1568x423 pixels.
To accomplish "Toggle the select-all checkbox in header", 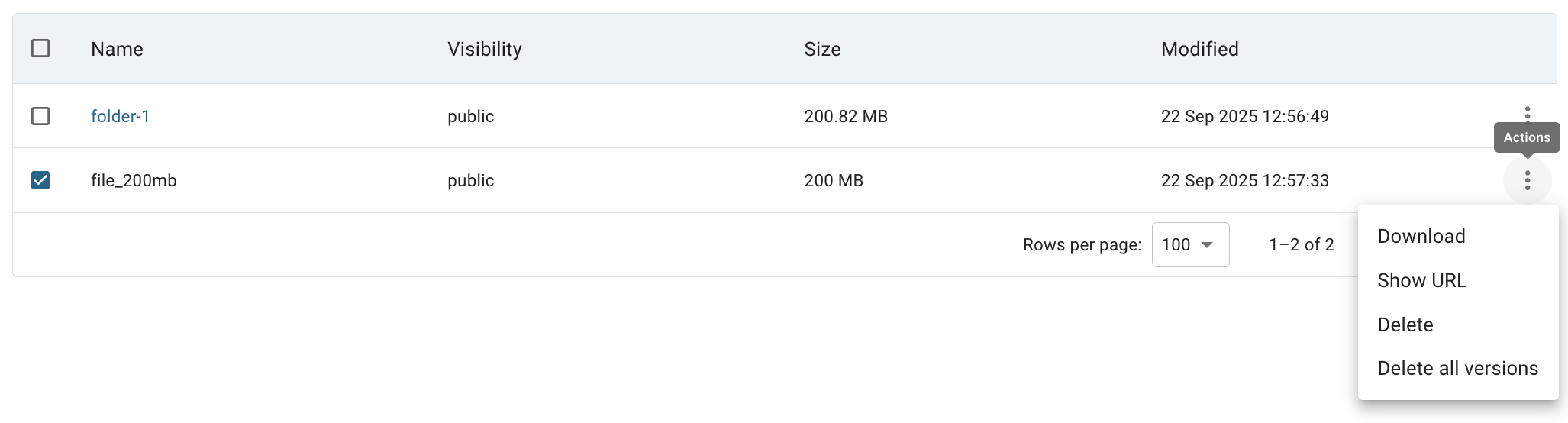I will pos(40,49).
